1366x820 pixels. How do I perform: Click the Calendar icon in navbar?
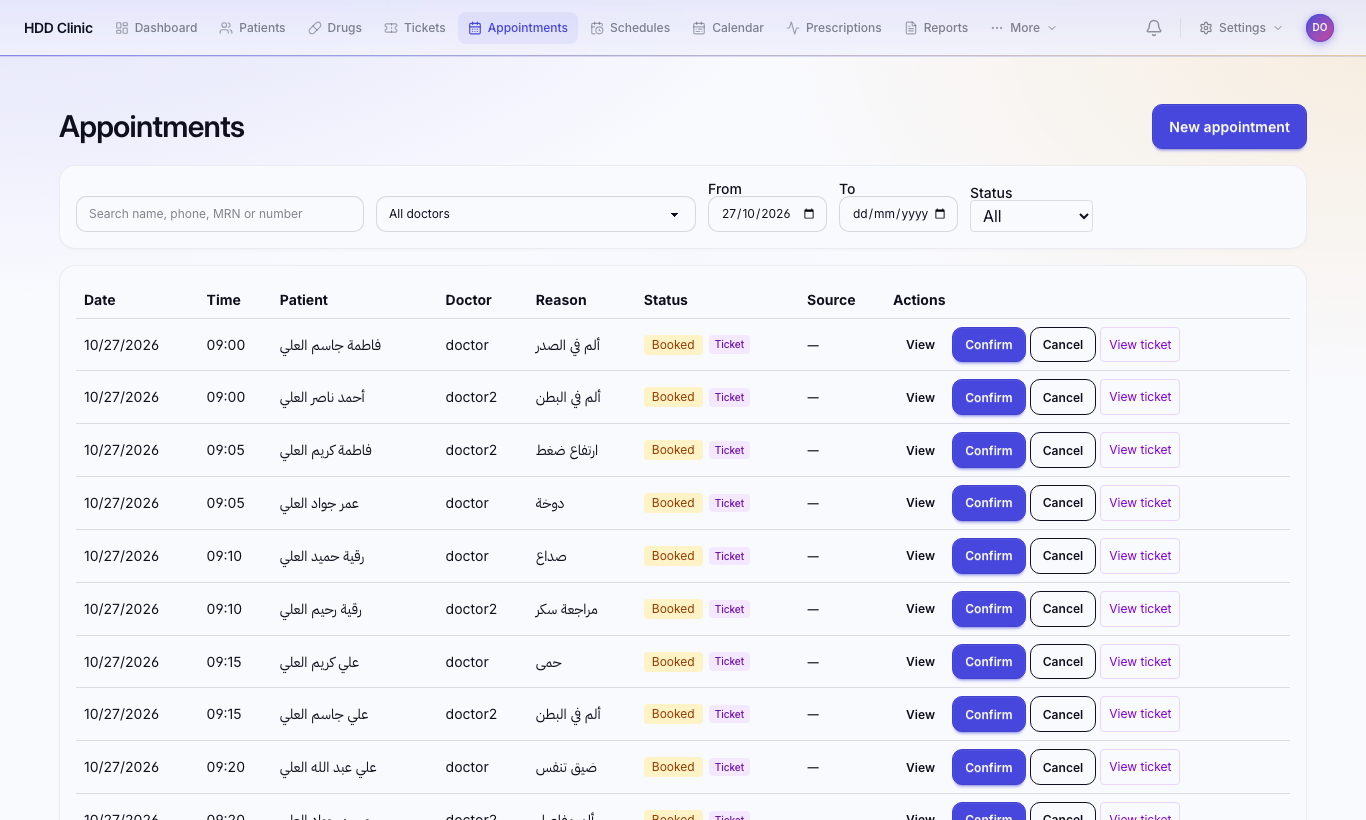(x=699, y=28)
